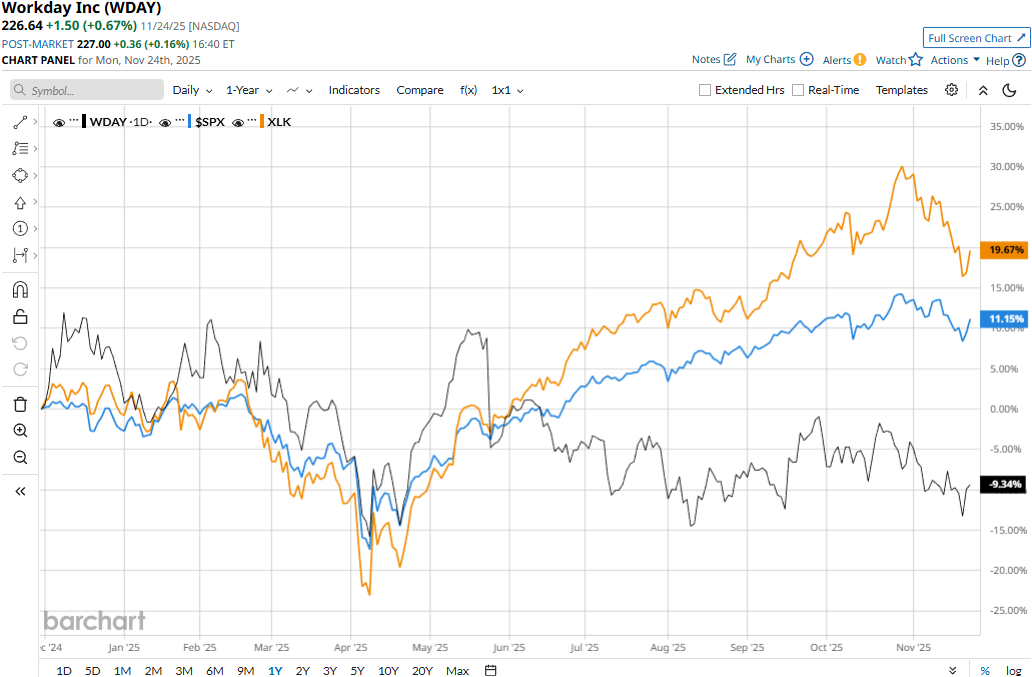
Task: Click the black WDAY color bar
Action: coord(84,122)
